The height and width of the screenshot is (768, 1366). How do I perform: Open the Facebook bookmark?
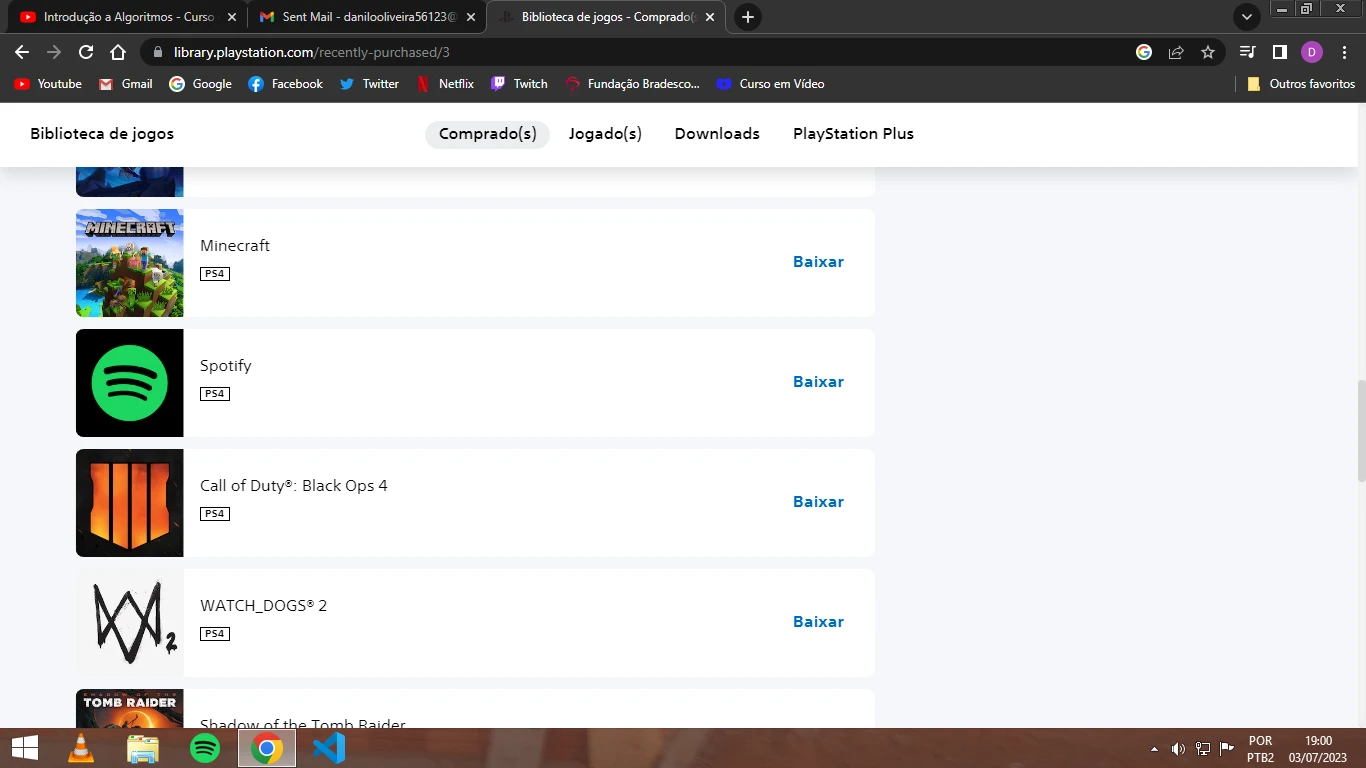[x=285, y=84]
